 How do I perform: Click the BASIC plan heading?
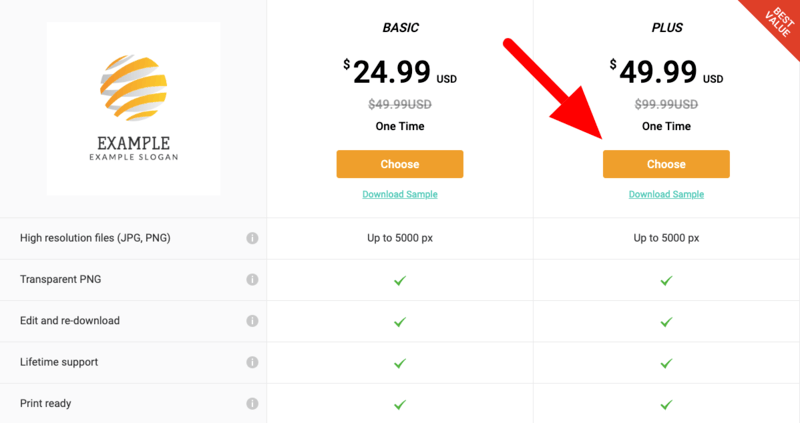400,30
